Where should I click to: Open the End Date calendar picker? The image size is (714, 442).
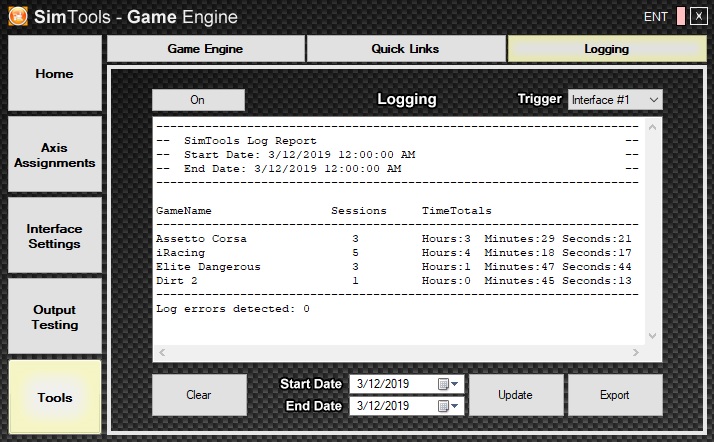click(x=448, y=406)
